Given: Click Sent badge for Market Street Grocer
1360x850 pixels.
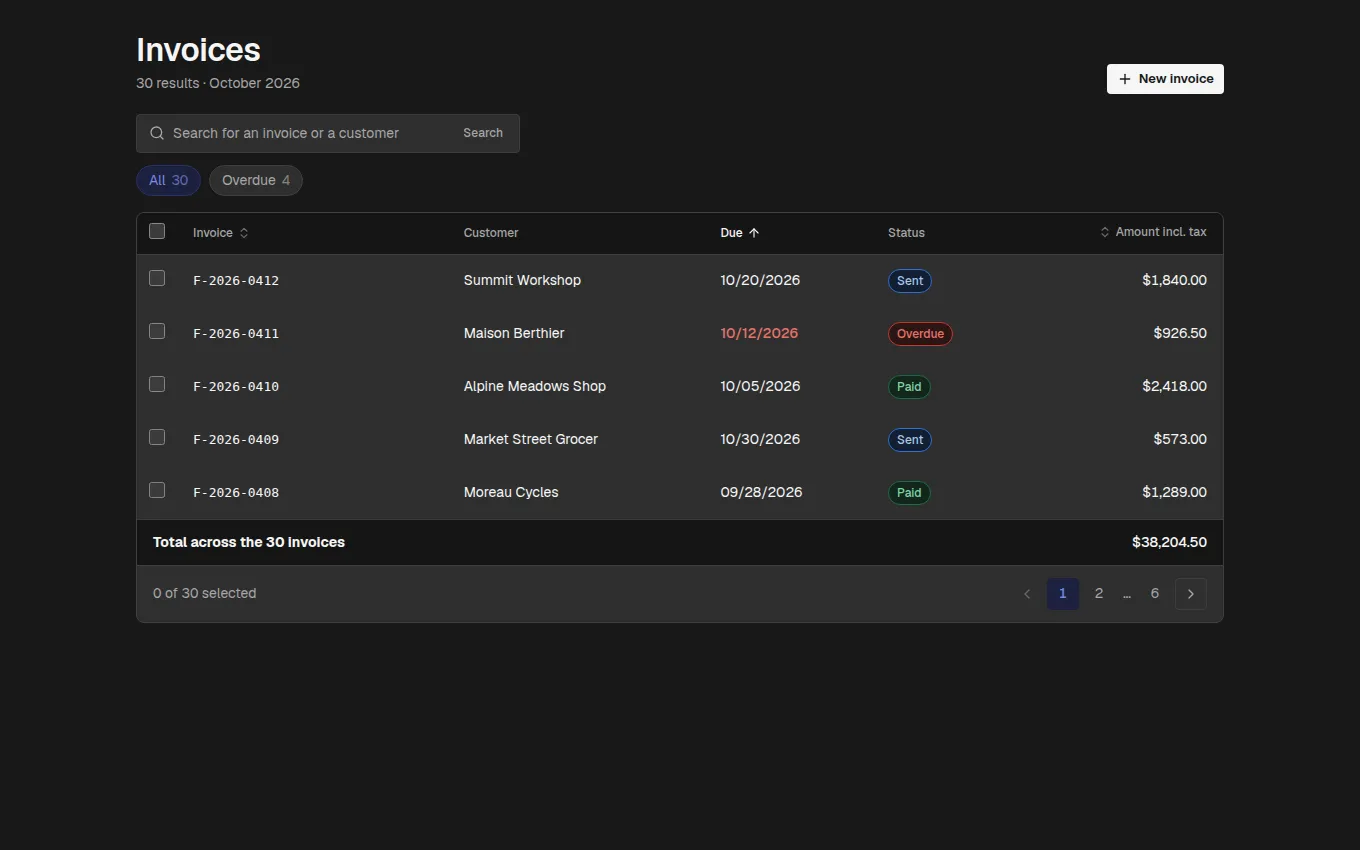Looking at the screenshot, I should coord(910,440).
